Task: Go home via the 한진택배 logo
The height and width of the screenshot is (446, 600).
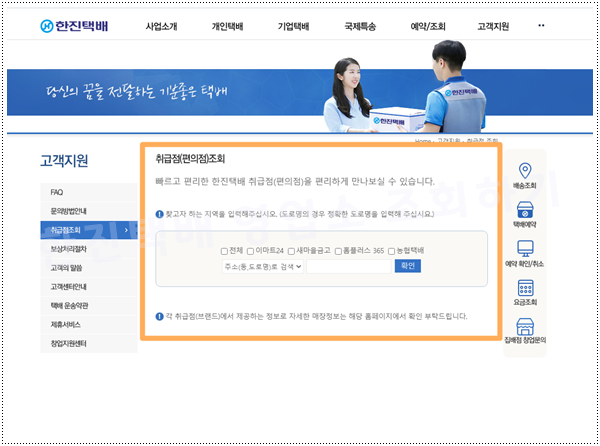Action: [74, 26]
